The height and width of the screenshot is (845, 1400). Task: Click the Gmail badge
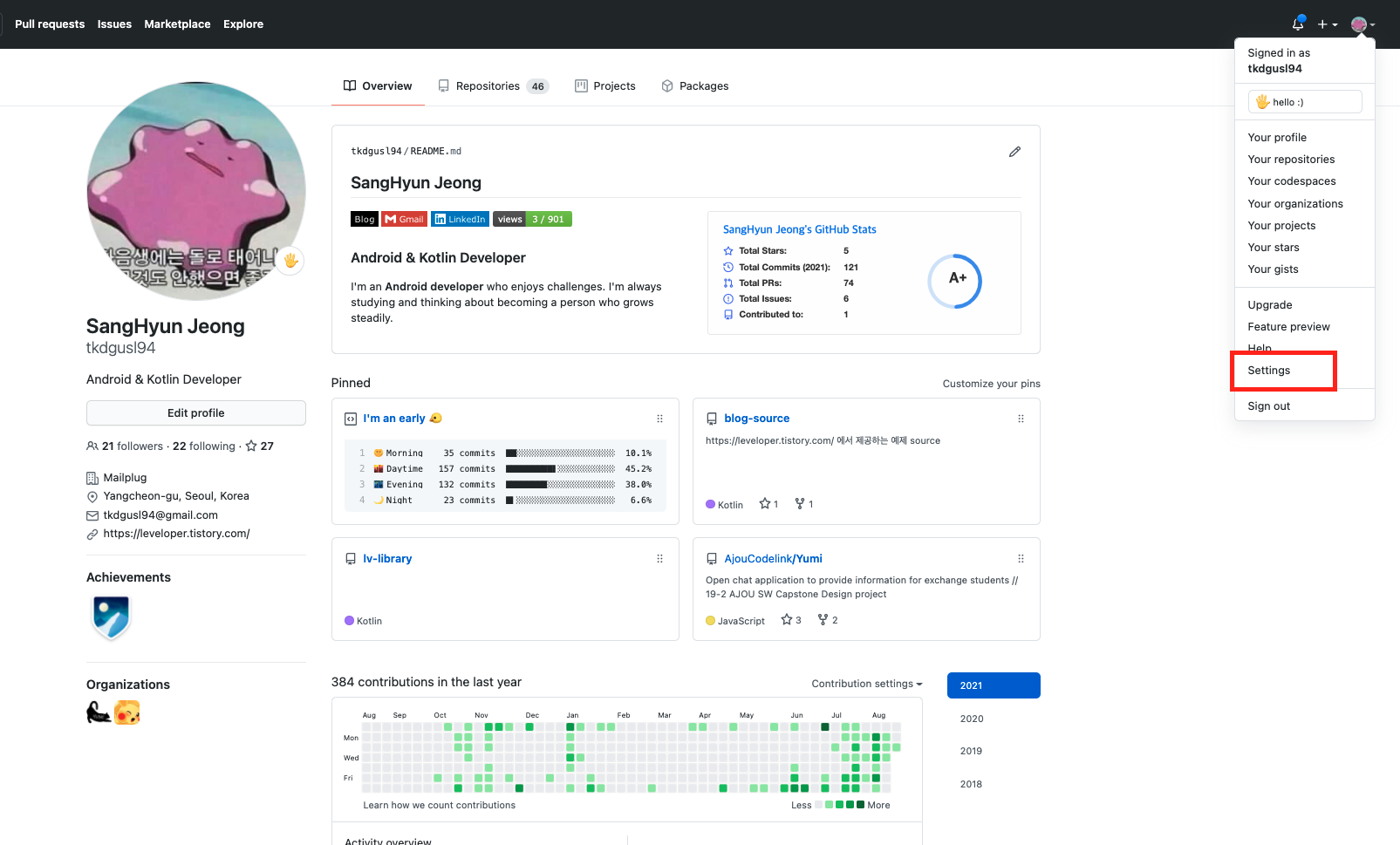tap(405, 219)
